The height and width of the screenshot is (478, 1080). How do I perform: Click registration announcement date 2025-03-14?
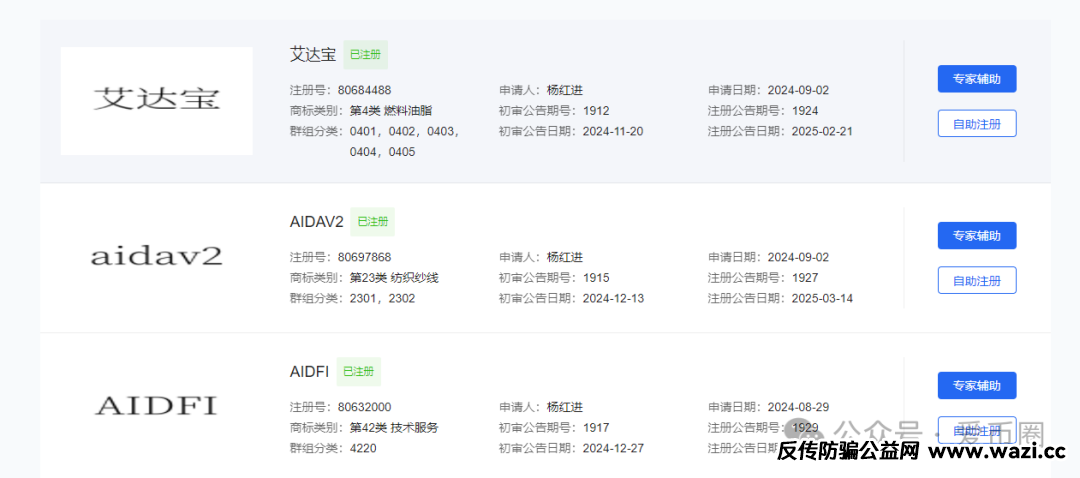(822, 299)
